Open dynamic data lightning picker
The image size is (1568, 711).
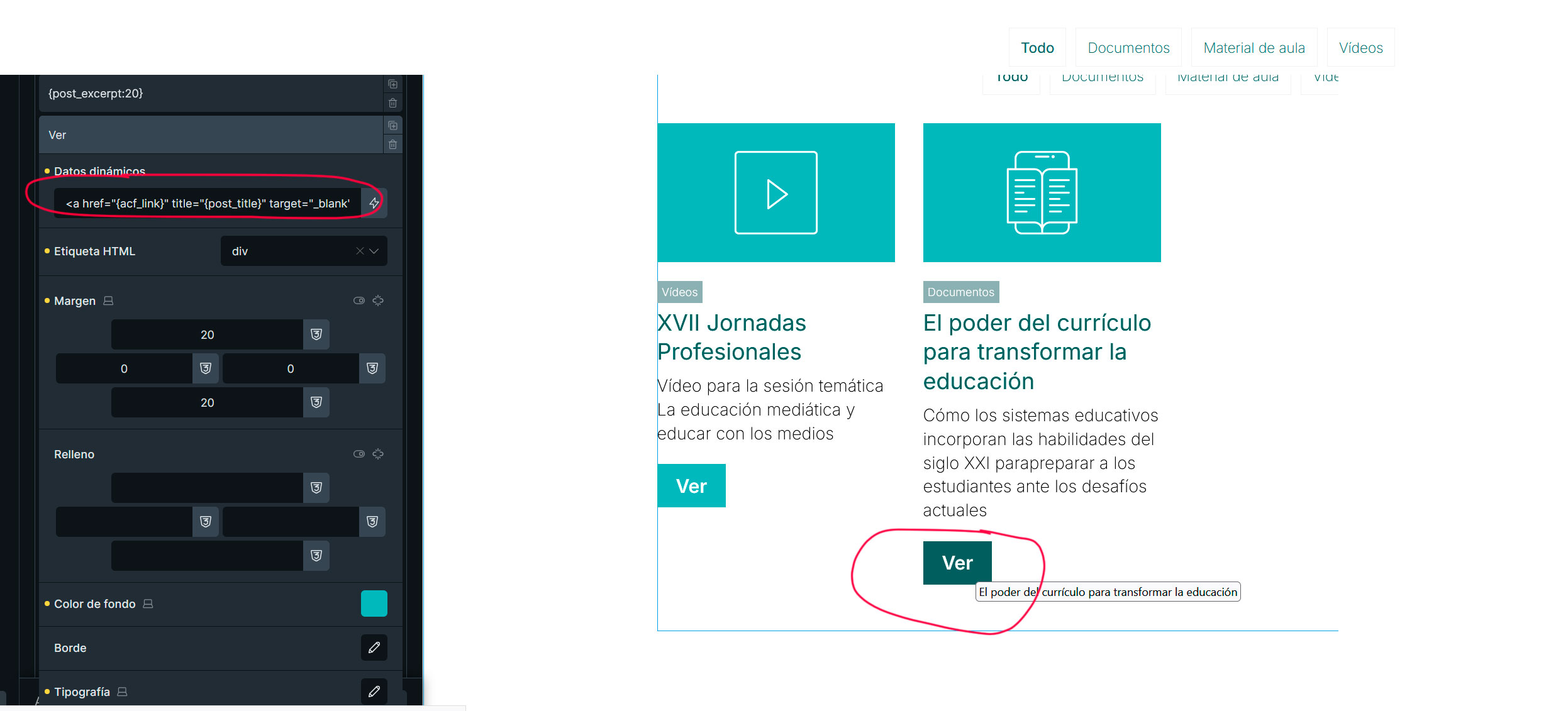[x=374, y=203]
